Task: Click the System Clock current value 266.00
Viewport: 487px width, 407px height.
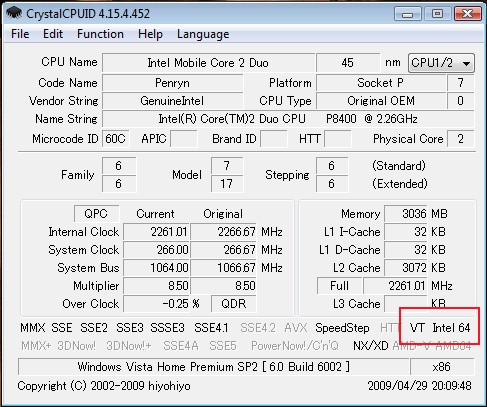Action: [156, 250]
